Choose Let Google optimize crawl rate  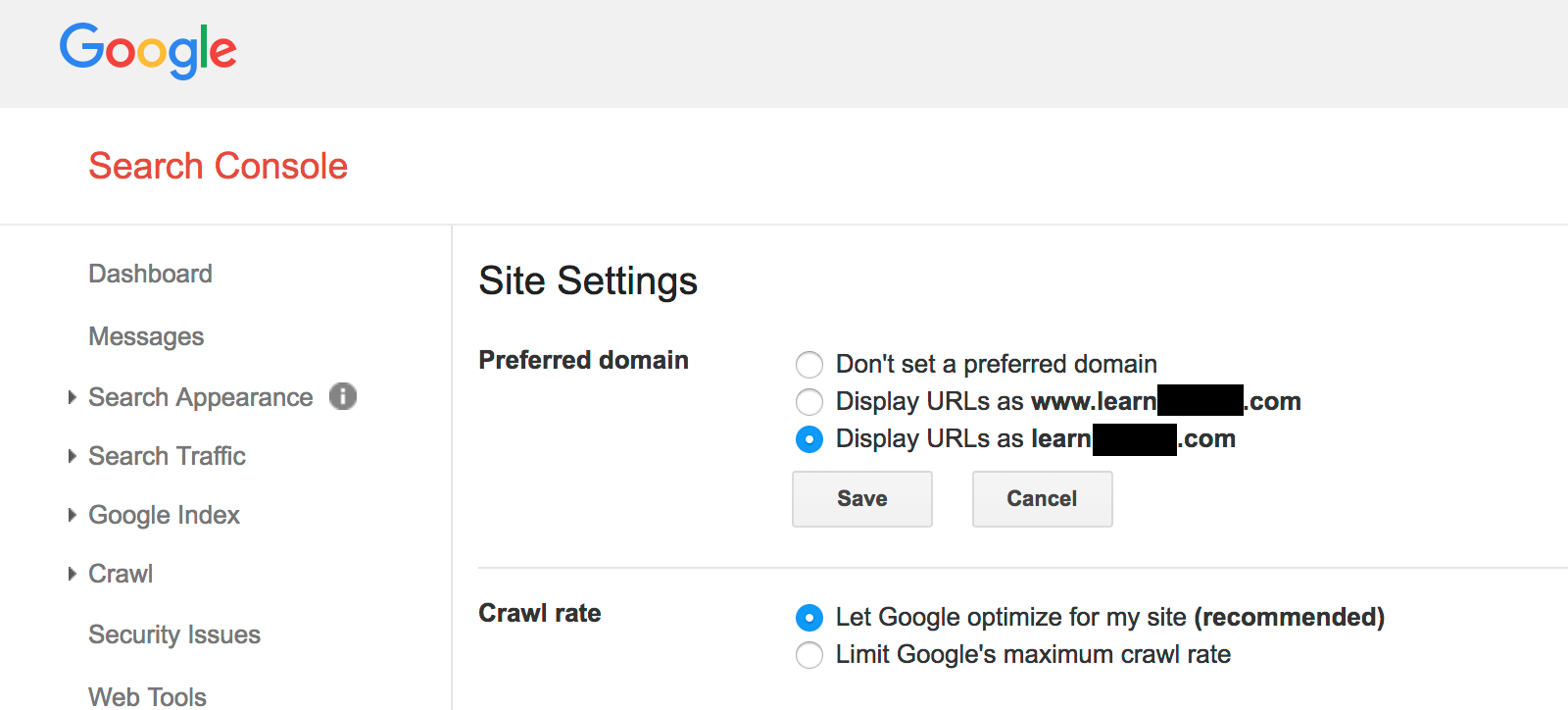(809, 618)
